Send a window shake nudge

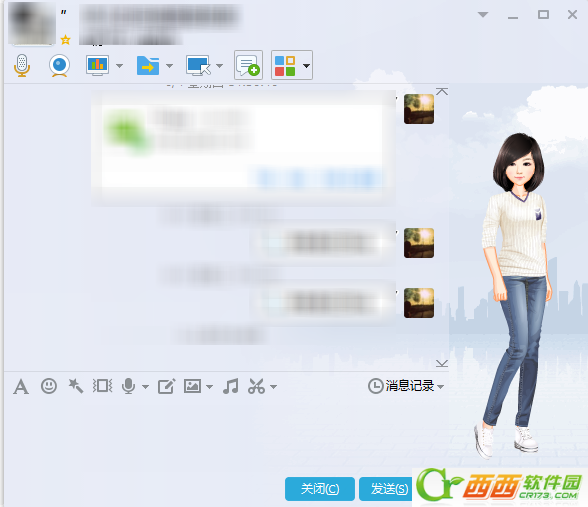tap(102, 386)
